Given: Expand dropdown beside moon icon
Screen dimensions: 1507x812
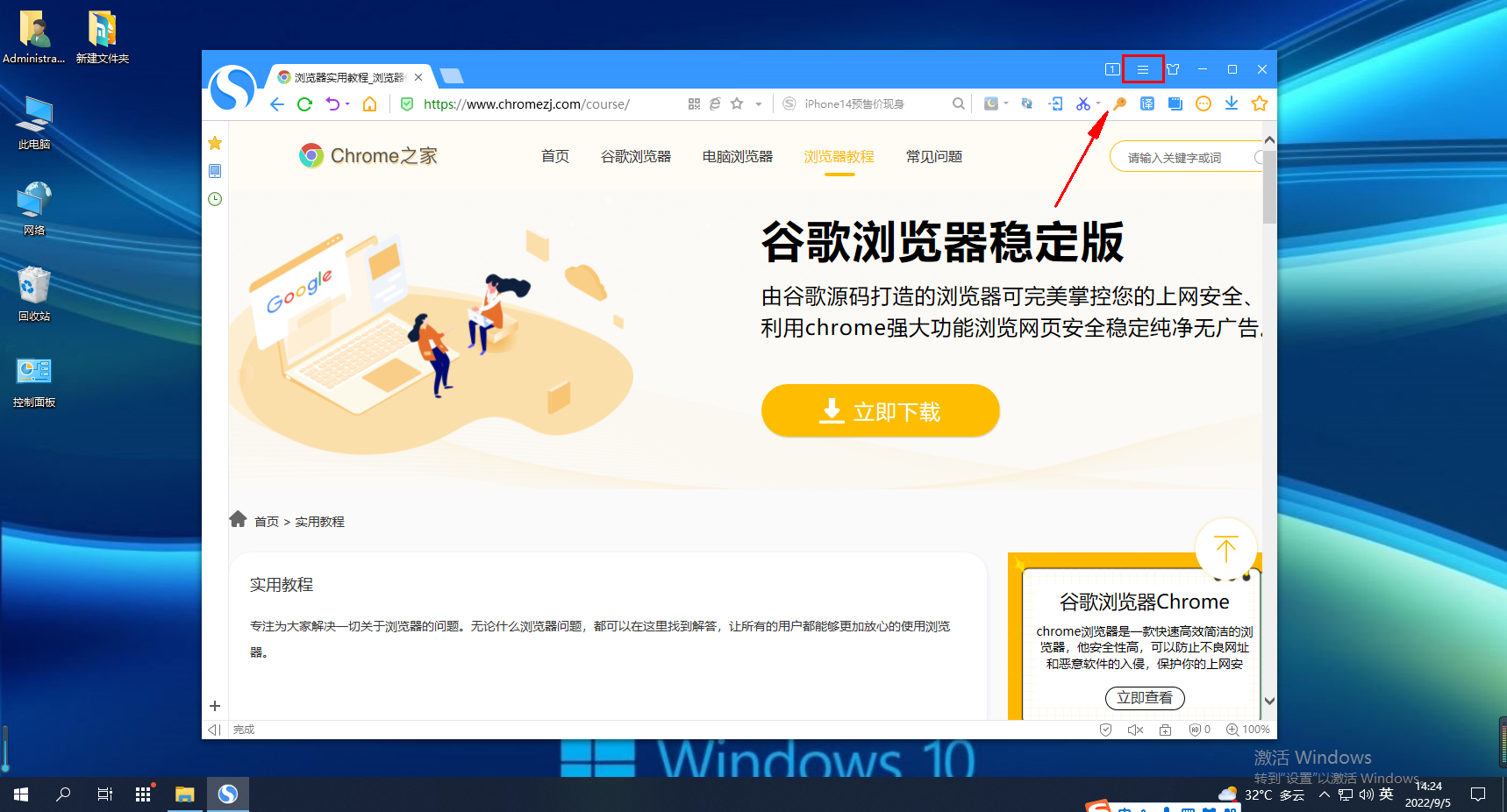Looking at the screenshot, I should [1006, 103].
